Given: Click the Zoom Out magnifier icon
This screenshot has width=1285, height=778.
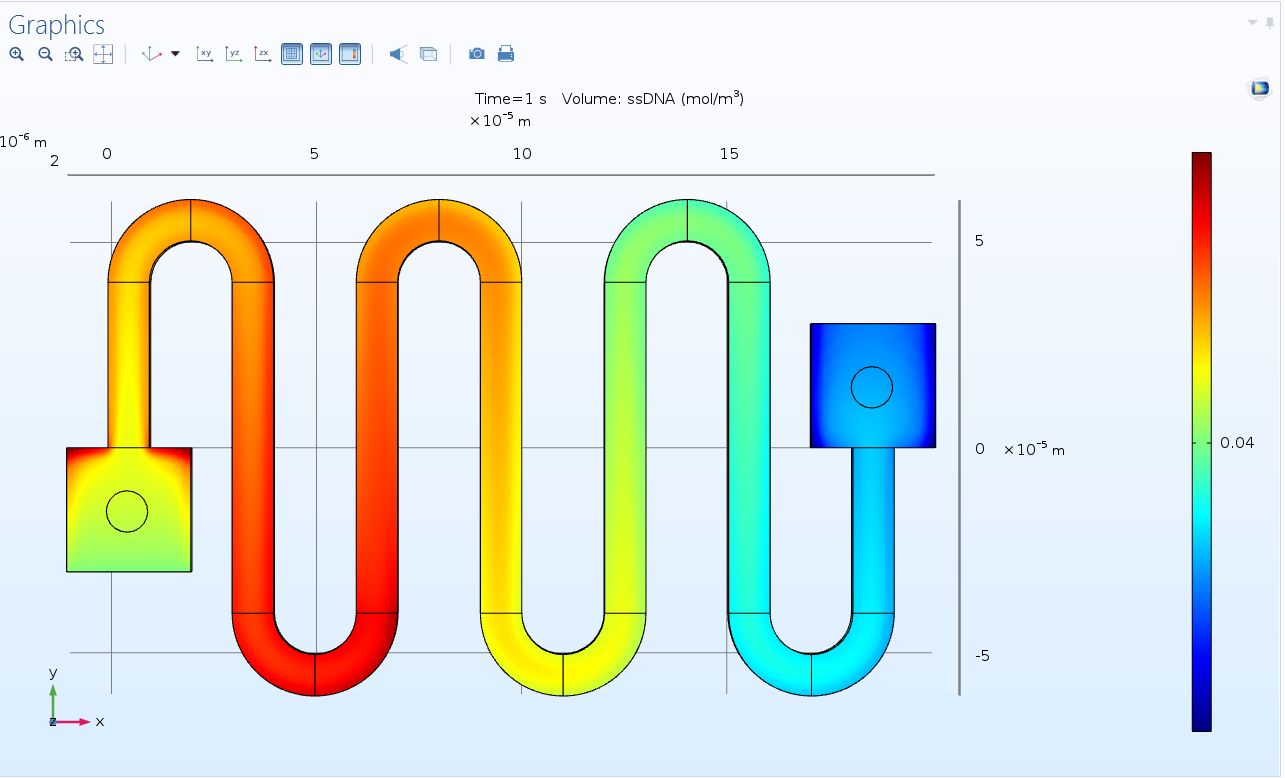Looking at the screenshot, I should pos(45,54).
